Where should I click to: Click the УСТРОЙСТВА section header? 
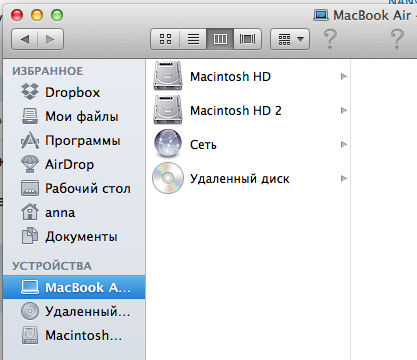click(x=52, y=266)
